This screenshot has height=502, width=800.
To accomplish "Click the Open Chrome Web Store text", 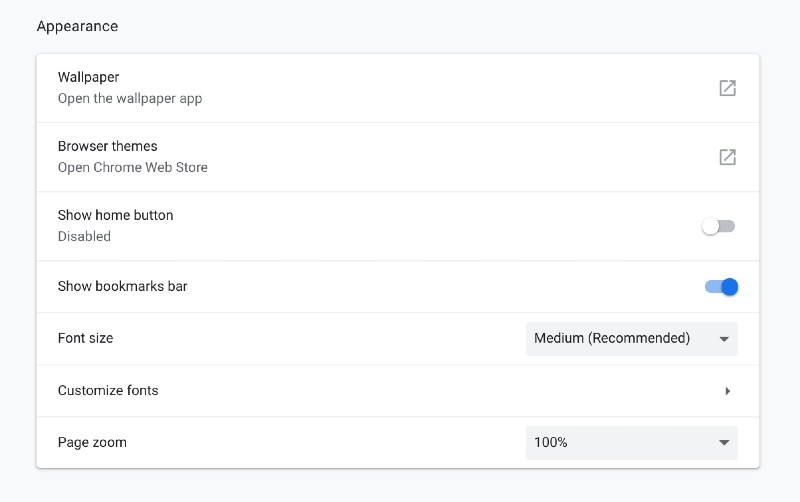I will tap(133, 167).
